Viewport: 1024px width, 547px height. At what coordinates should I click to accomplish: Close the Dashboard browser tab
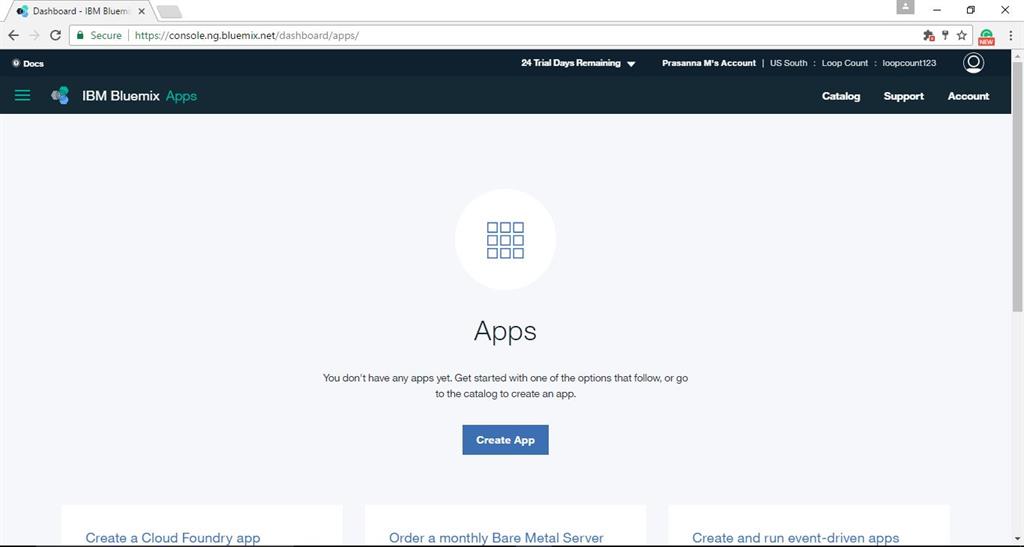(142, 11)
